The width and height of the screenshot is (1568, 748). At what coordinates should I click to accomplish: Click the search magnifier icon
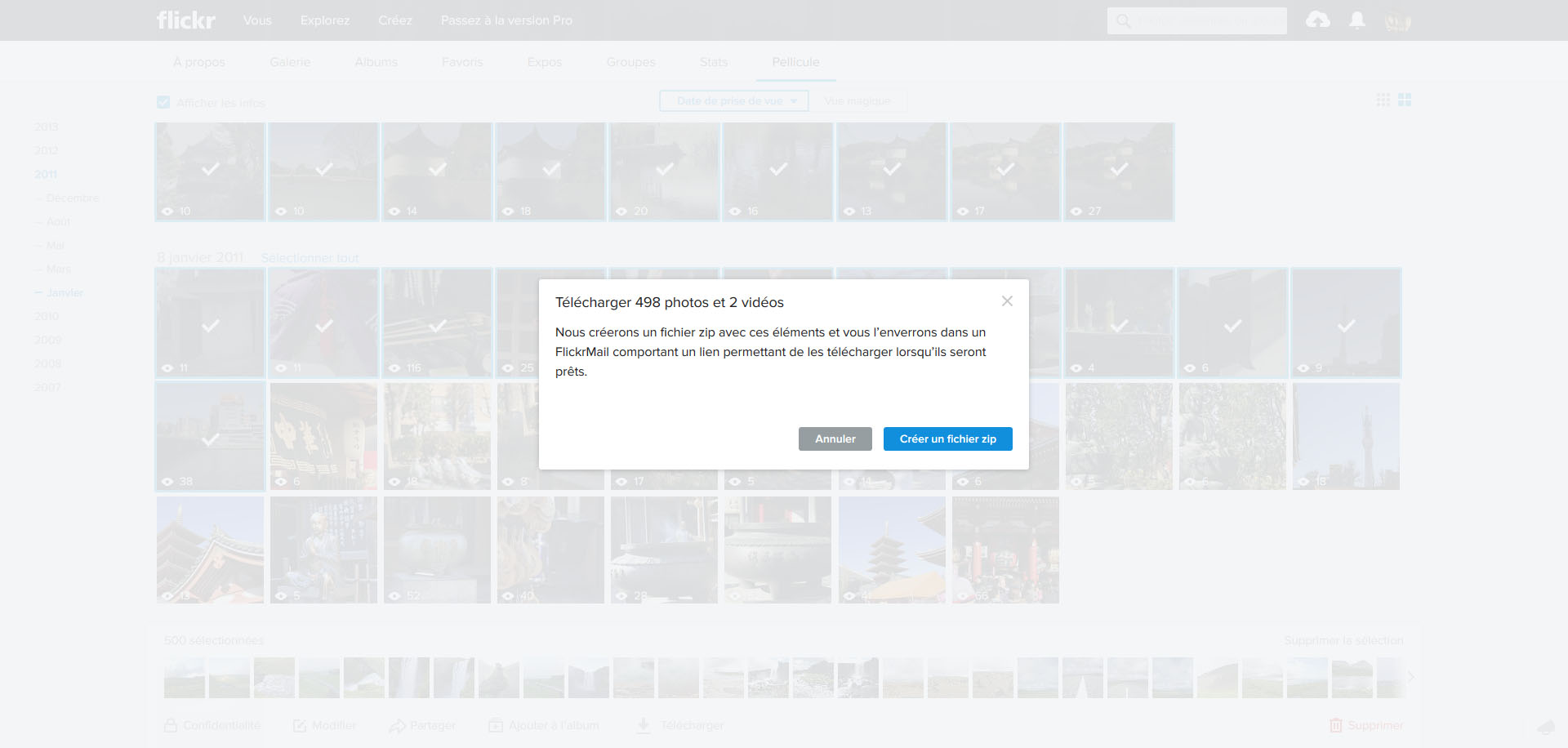[x=1124, y=21]
